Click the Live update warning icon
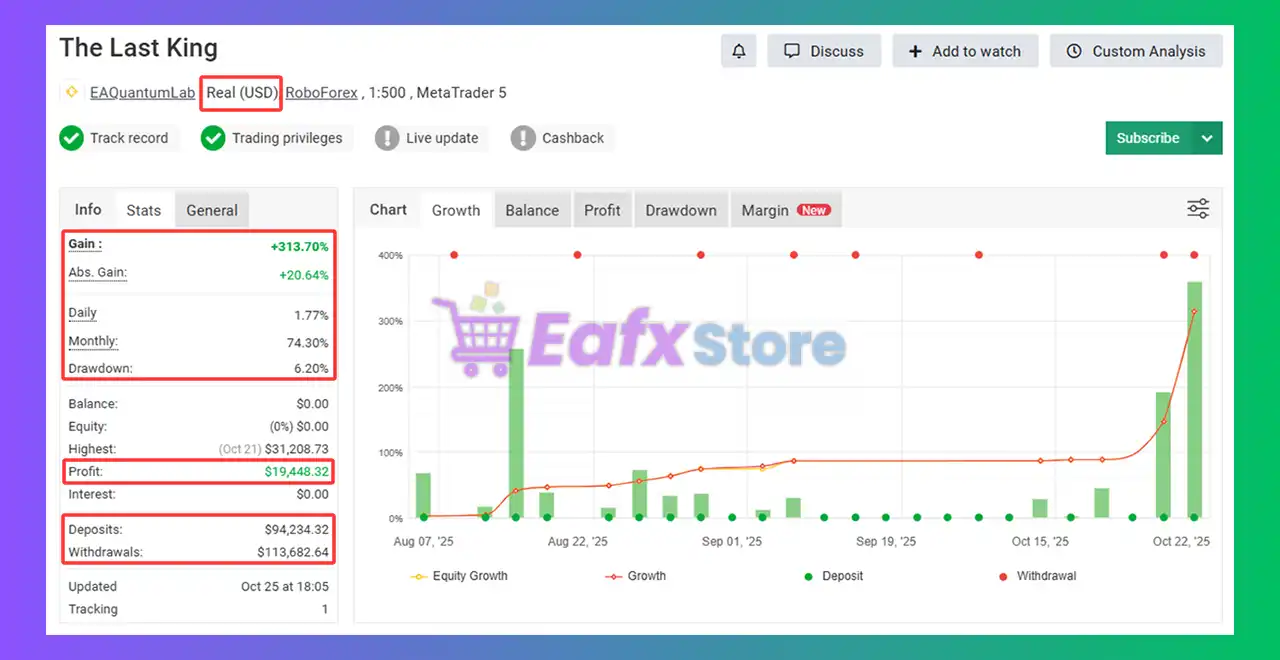 pos(387,138)
